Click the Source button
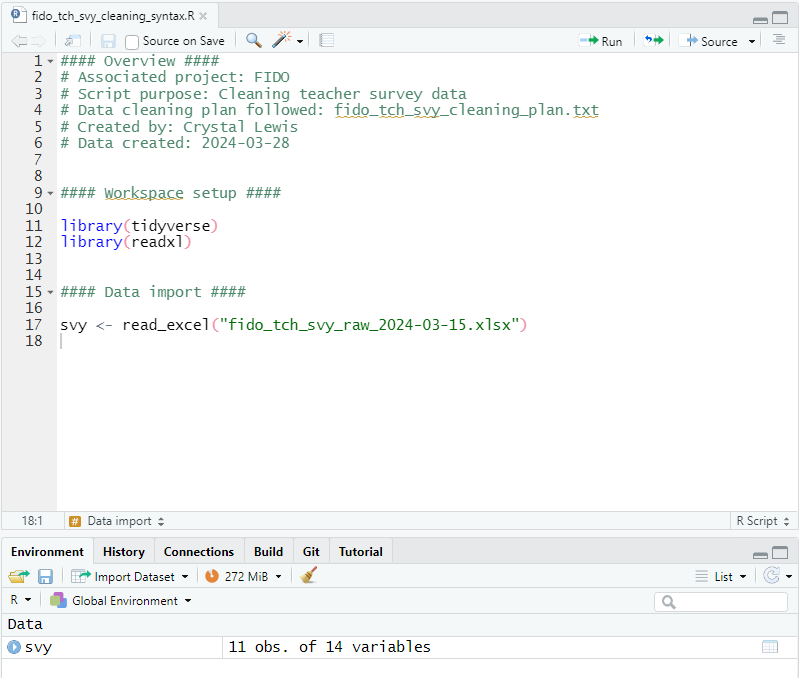 [712, 41]
